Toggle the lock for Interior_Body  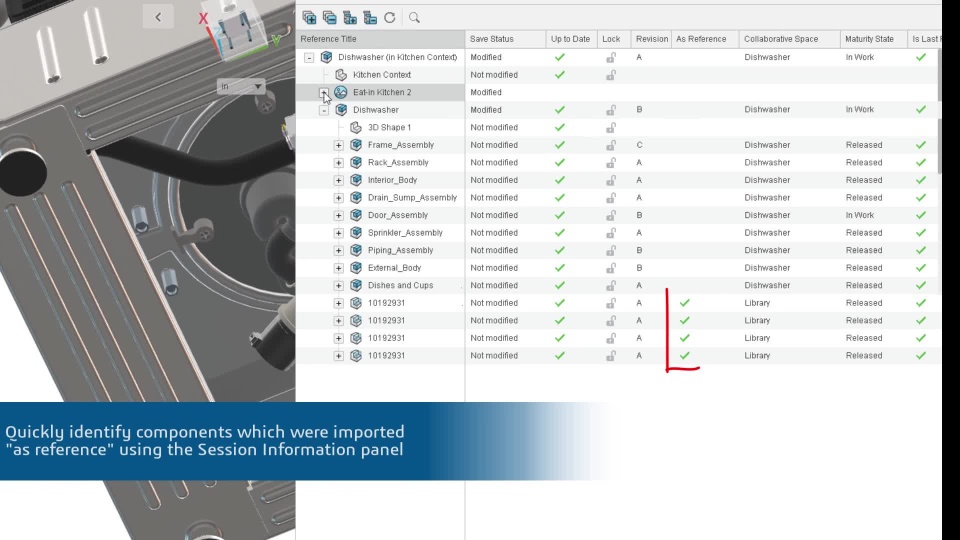[611, 180]
